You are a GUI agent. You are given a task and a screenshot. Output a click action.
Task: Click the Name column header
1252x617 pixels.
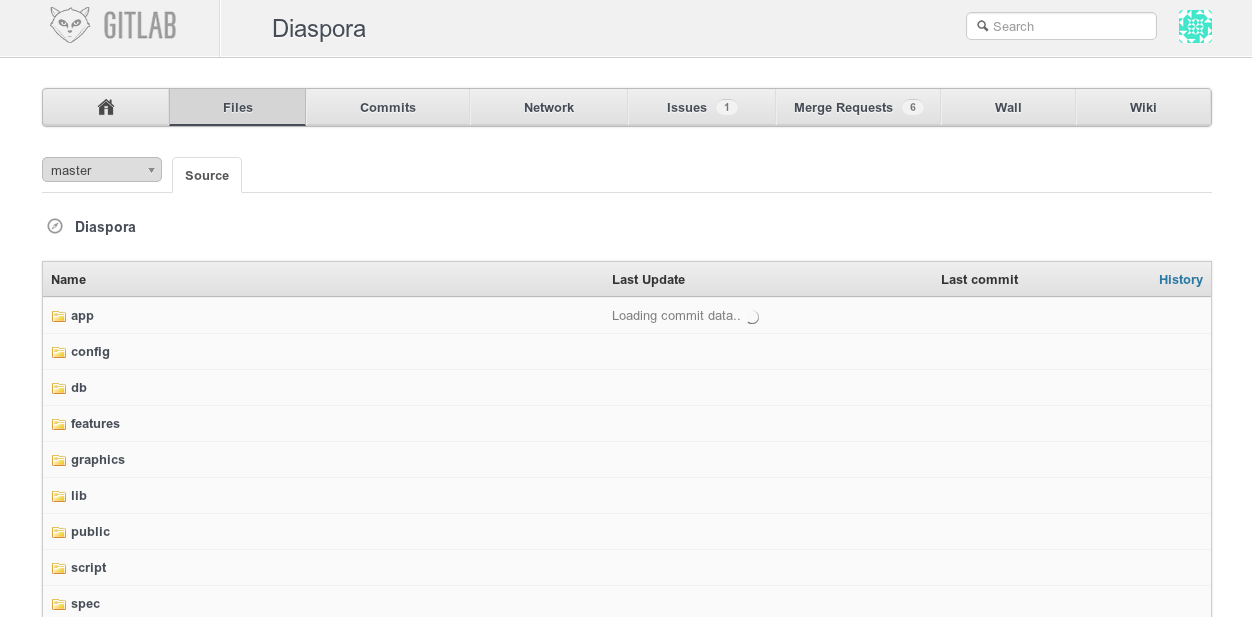(x=69, y=280)
